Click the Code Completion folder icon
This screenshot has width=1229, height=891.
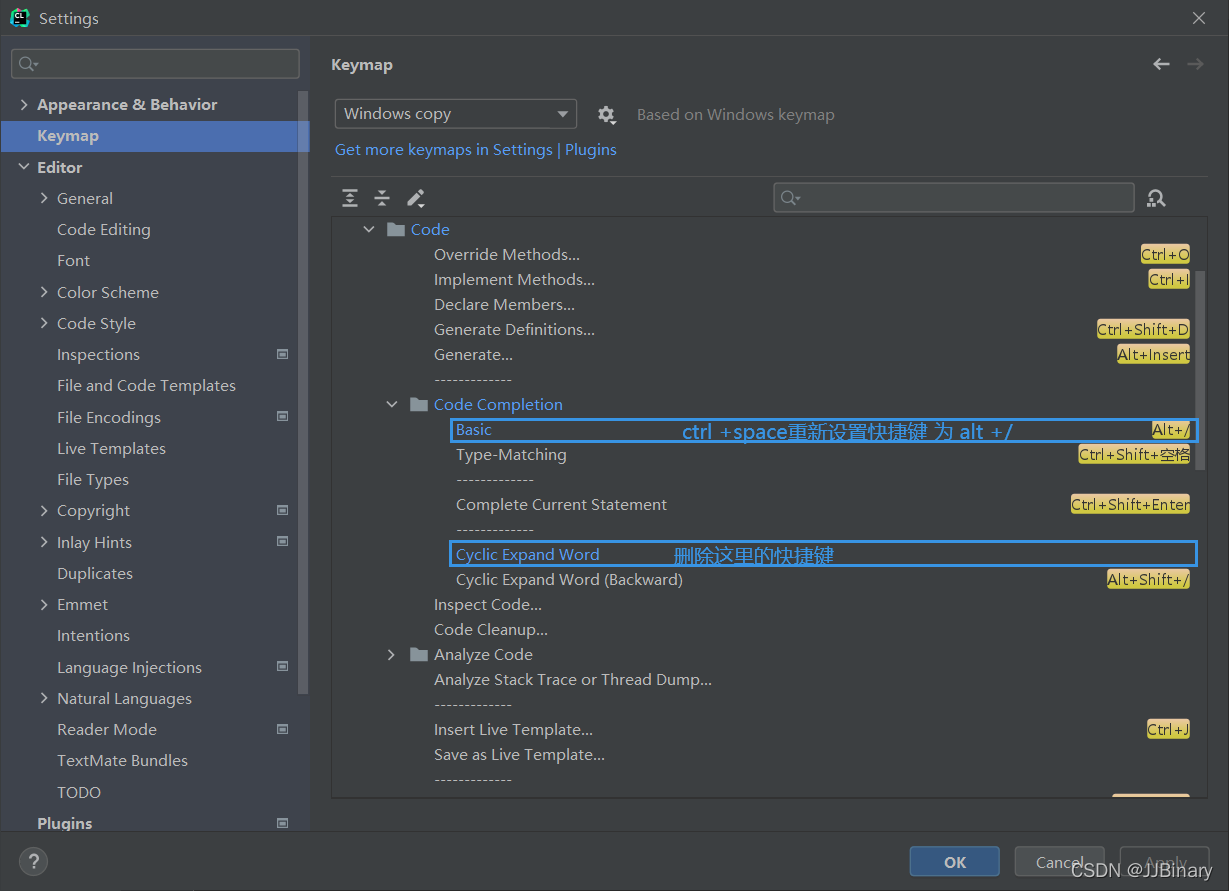tap(419, 404)
